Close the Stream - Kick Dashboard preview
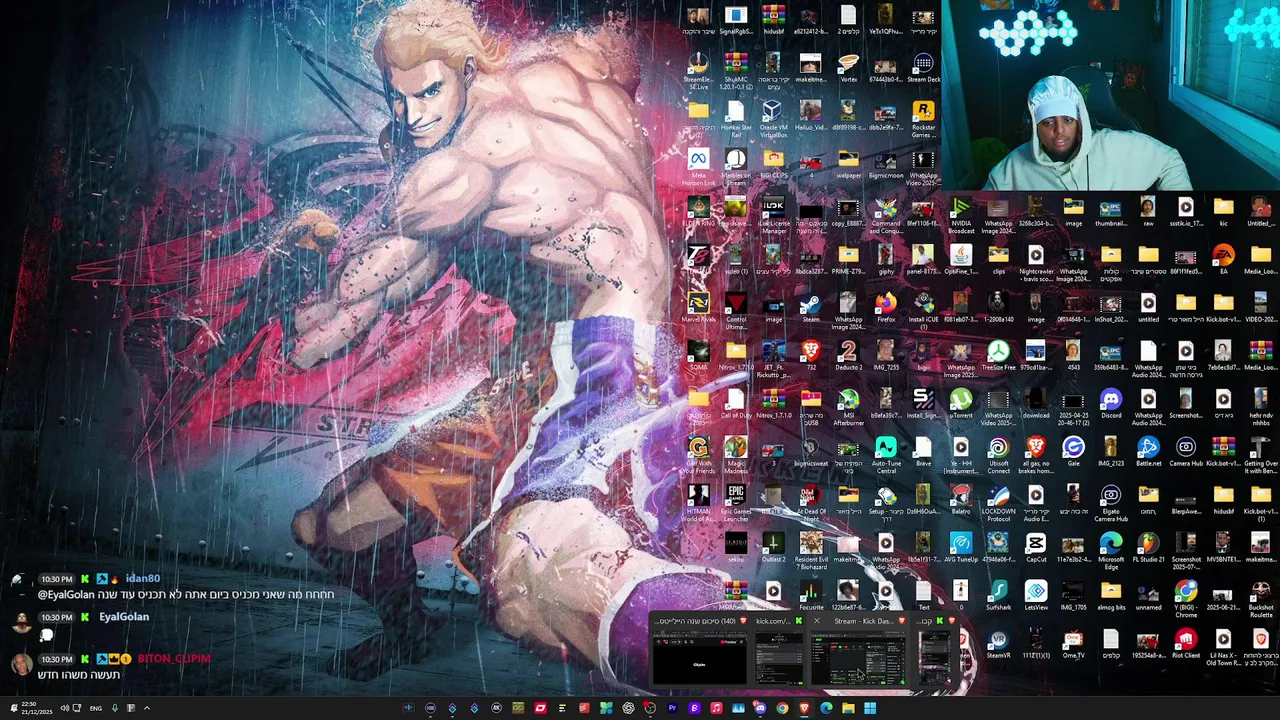Viewport: 1280px width, 720px height. (x=816, y=621)
